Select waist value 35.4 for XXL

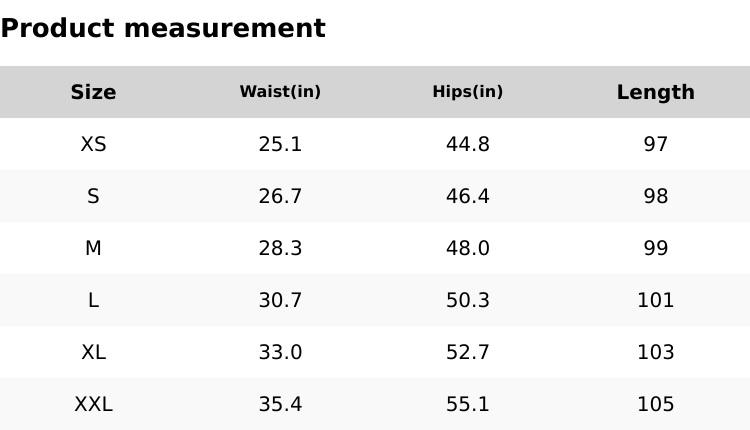(280, 404)
